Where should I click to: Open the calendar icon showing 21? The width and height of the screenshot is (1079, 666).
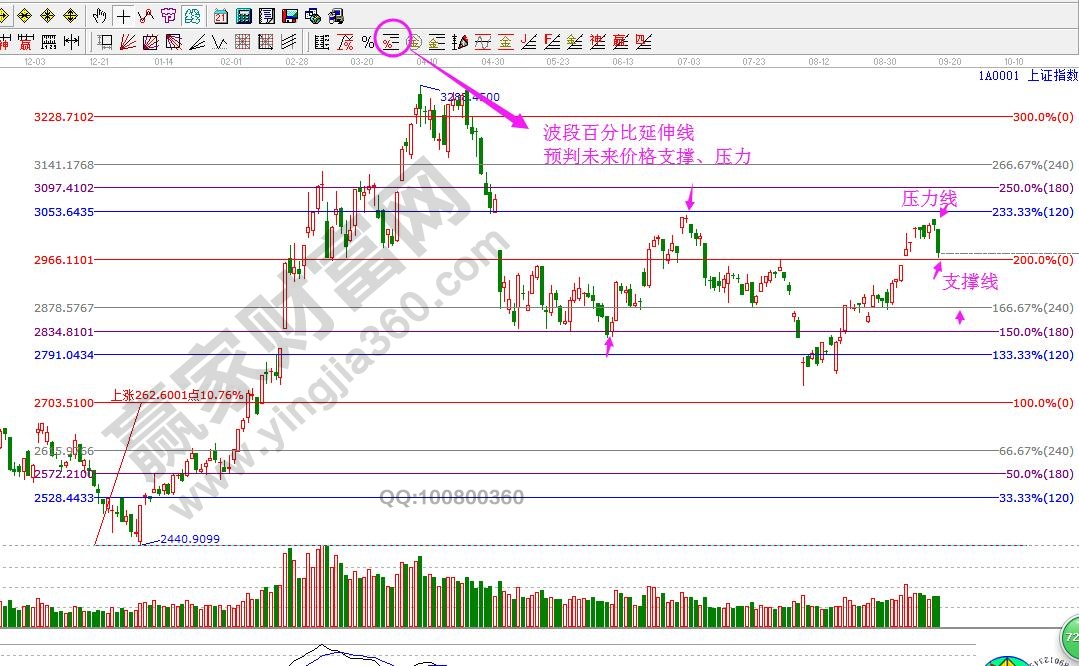[220, 16]
